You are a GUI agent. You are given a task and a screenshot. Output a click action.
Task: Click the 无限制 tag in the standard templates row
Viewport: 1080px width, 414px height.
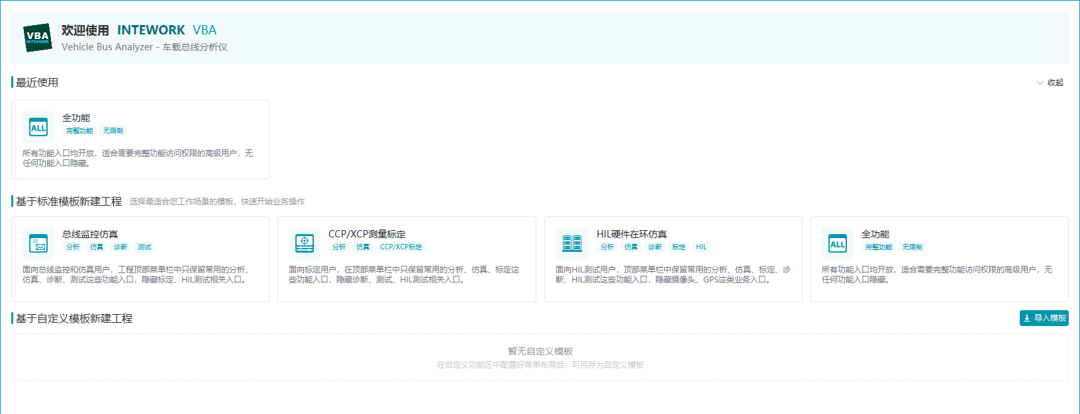913,247
